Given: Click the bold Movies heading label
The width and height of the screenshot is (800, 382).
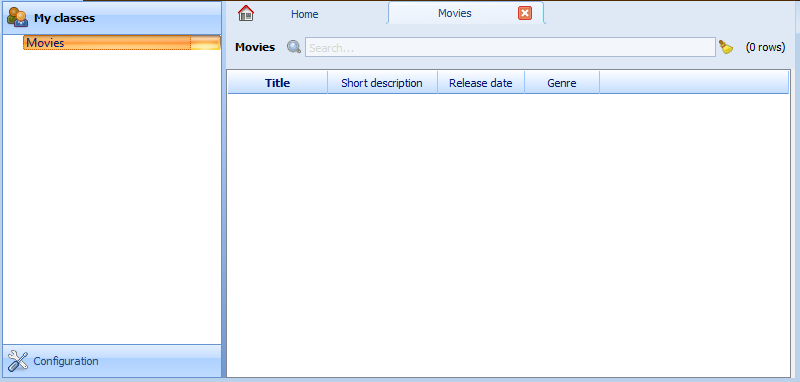Looking at the screenshot, I should (255, 47).
